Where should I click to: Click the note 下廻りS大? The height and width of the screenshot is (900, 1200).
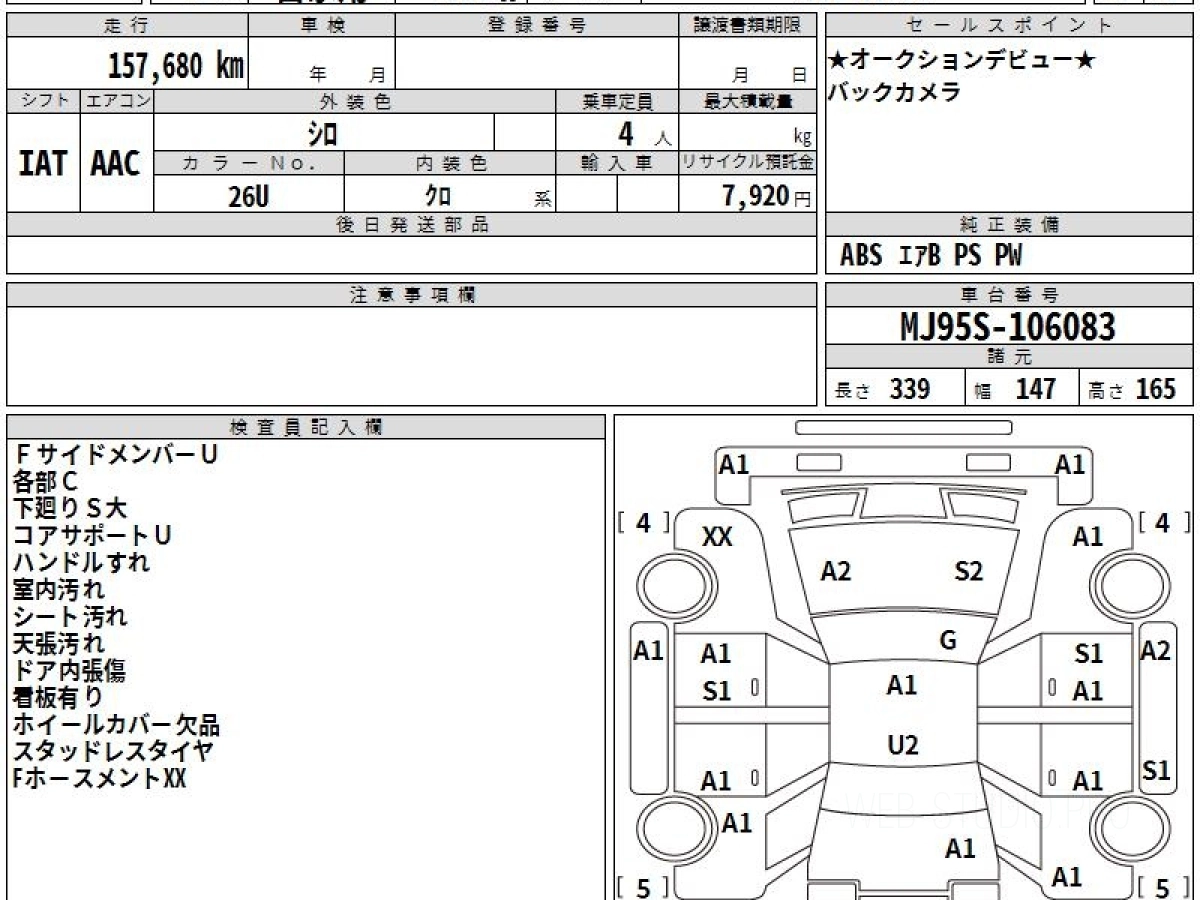coord(70,509)
